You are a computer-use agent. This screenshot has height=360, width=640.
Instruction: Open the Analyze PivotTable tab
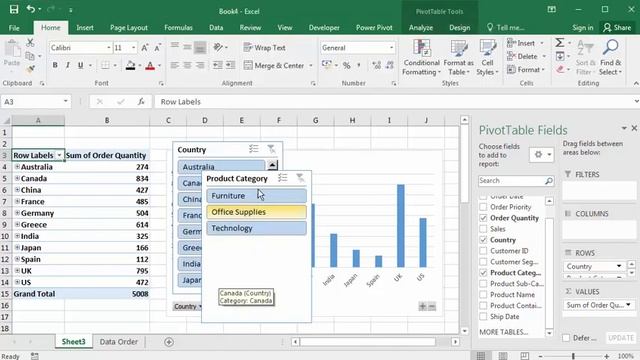[x=420, y=28]
